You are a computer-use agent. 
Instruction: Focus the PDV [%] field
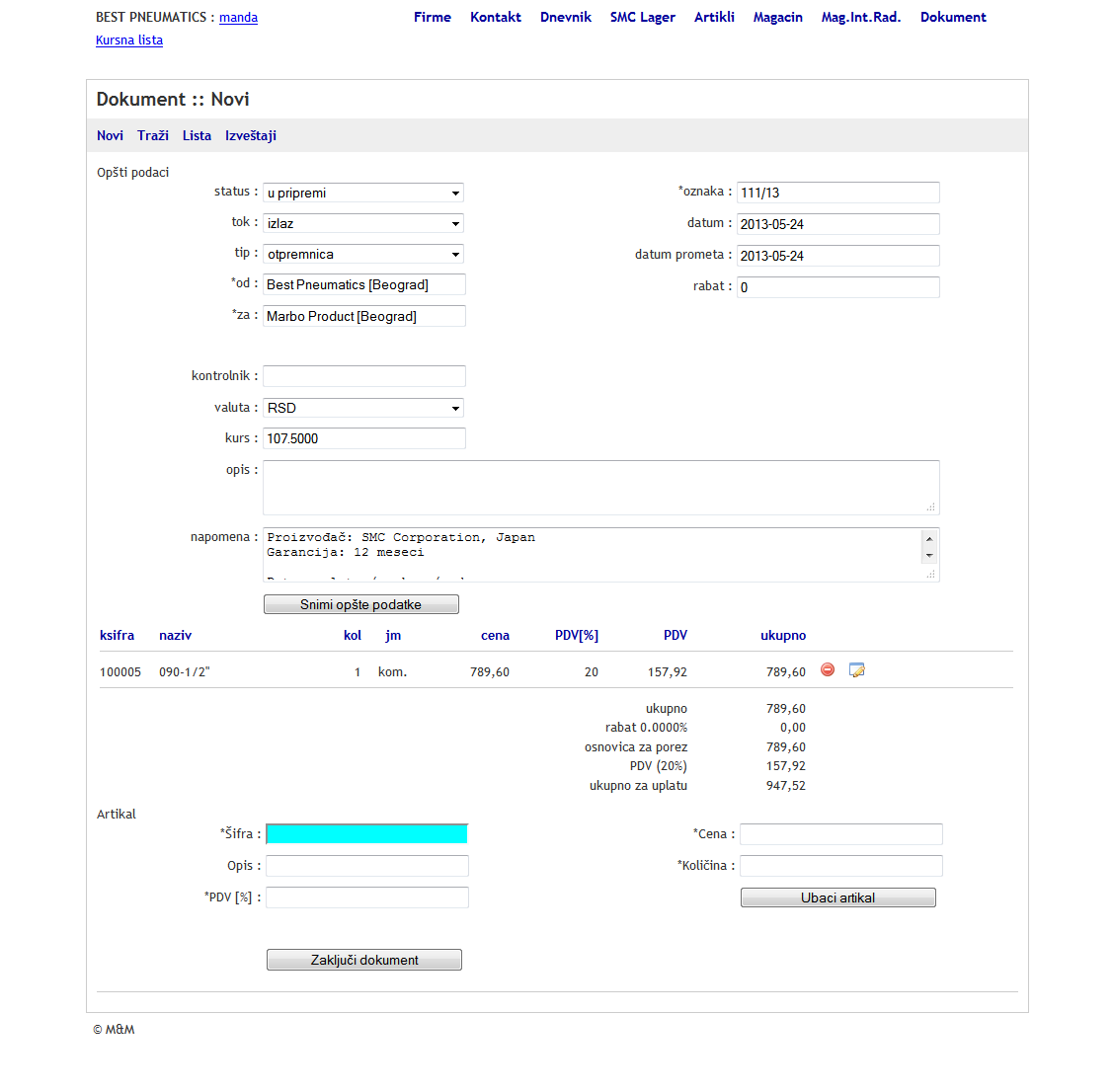367,897
